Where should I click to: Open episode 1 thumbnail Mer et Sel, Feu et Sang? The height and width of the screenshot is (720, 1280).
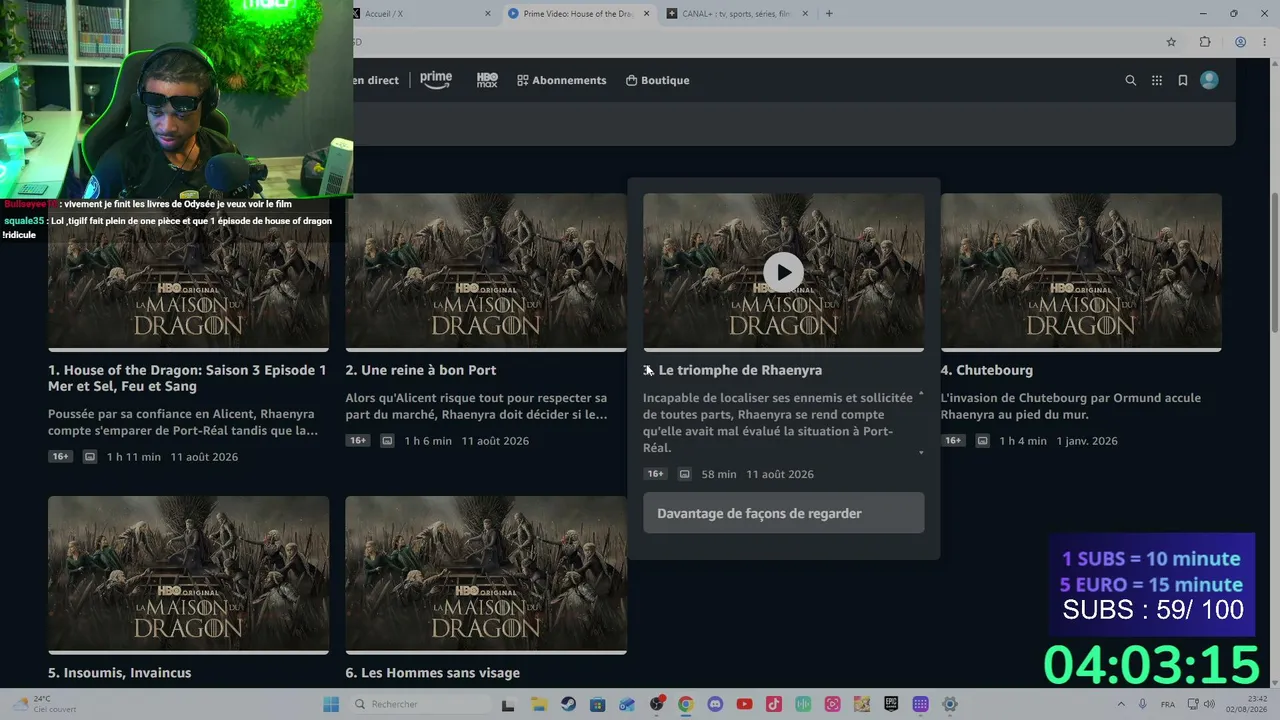188,272
